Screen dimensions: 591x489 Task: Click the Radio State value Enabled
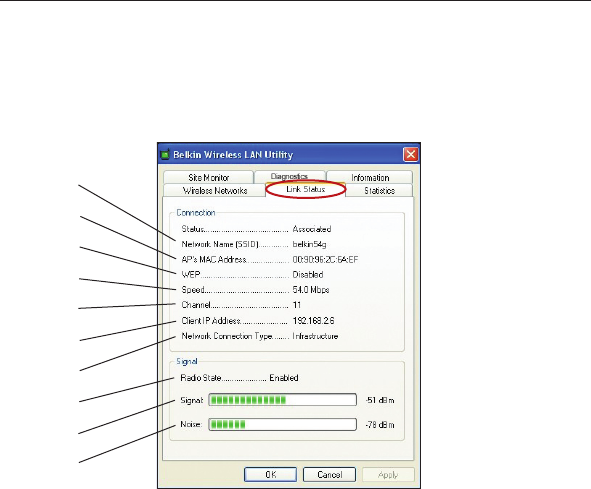coord(284,378)
